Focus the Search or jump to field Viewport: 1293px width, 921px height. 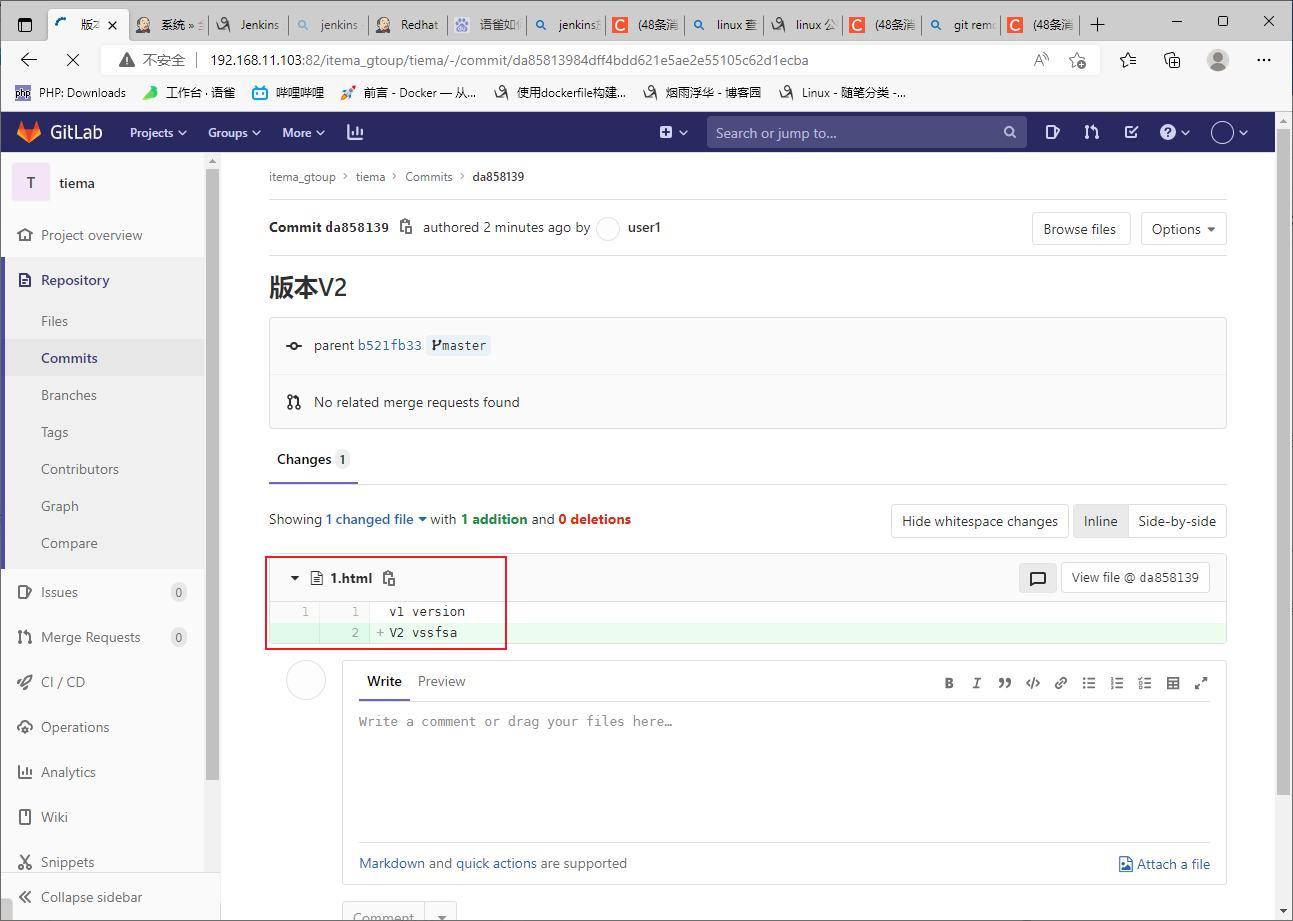tap(866, 133)
